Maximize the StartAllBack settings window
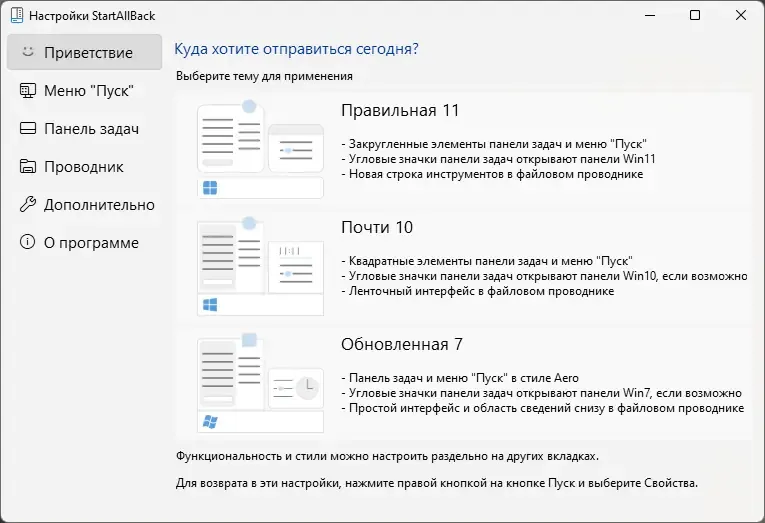Image resolution: width=765 pixels, height=523 pixels. pos(695,15)
